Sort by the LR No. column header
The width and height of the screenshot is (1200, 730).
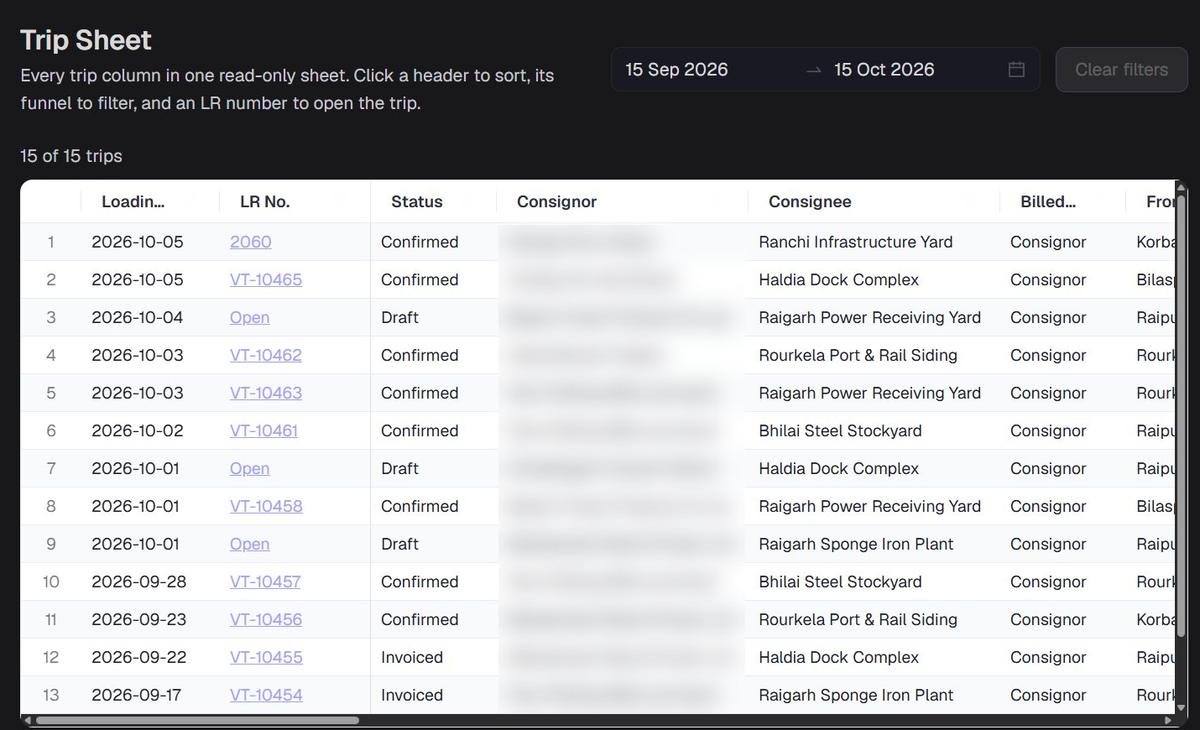click(265, 201)
